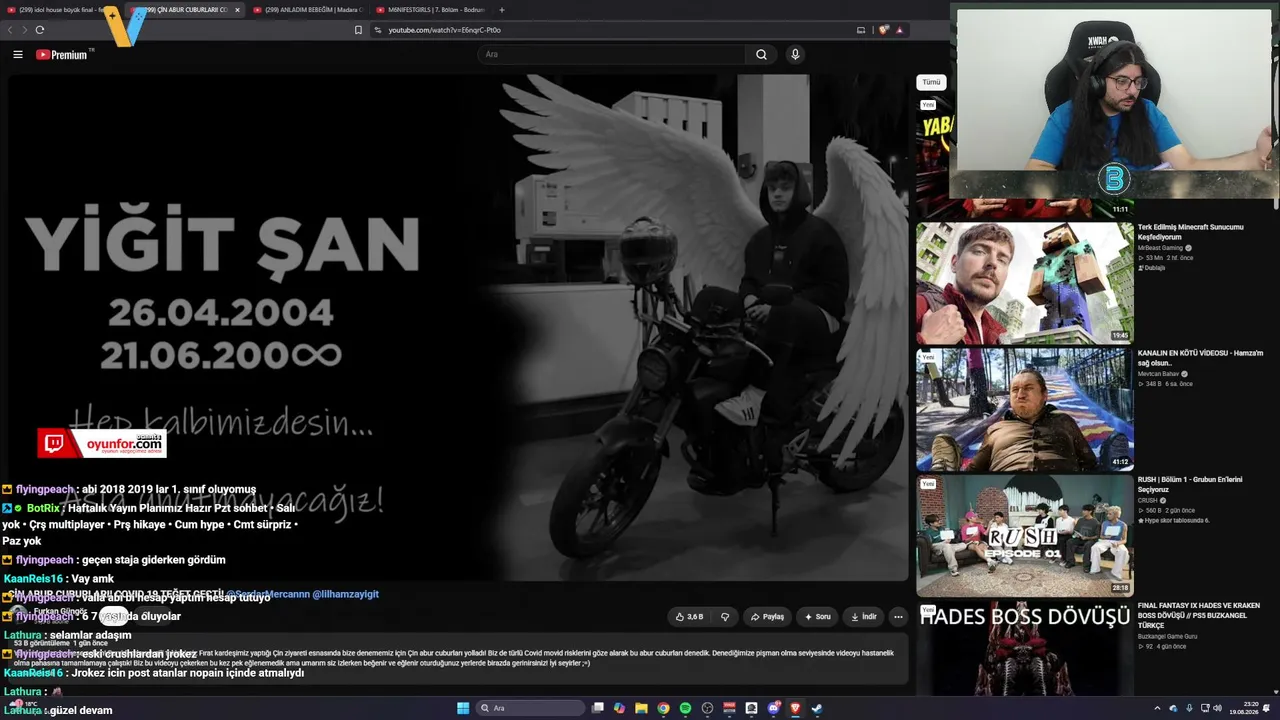
Task: Open the video title Terk Edilmiş Minecraft Sunucumu Keşfediyorum
Action: click(x=1190, y=232)
